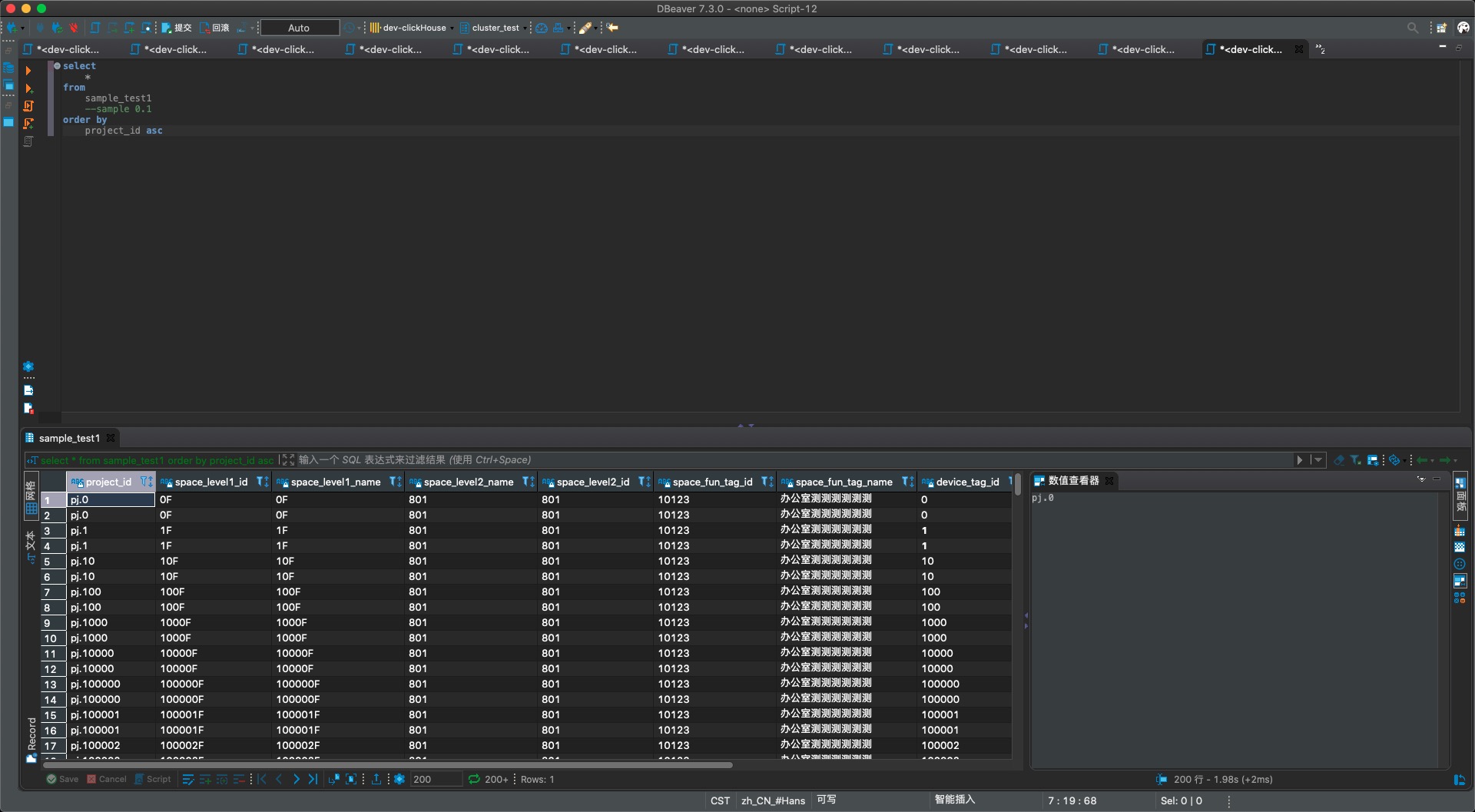Execute SQL statement with orange play arrow
The image size is (1475, 812).
coord(28,71)
